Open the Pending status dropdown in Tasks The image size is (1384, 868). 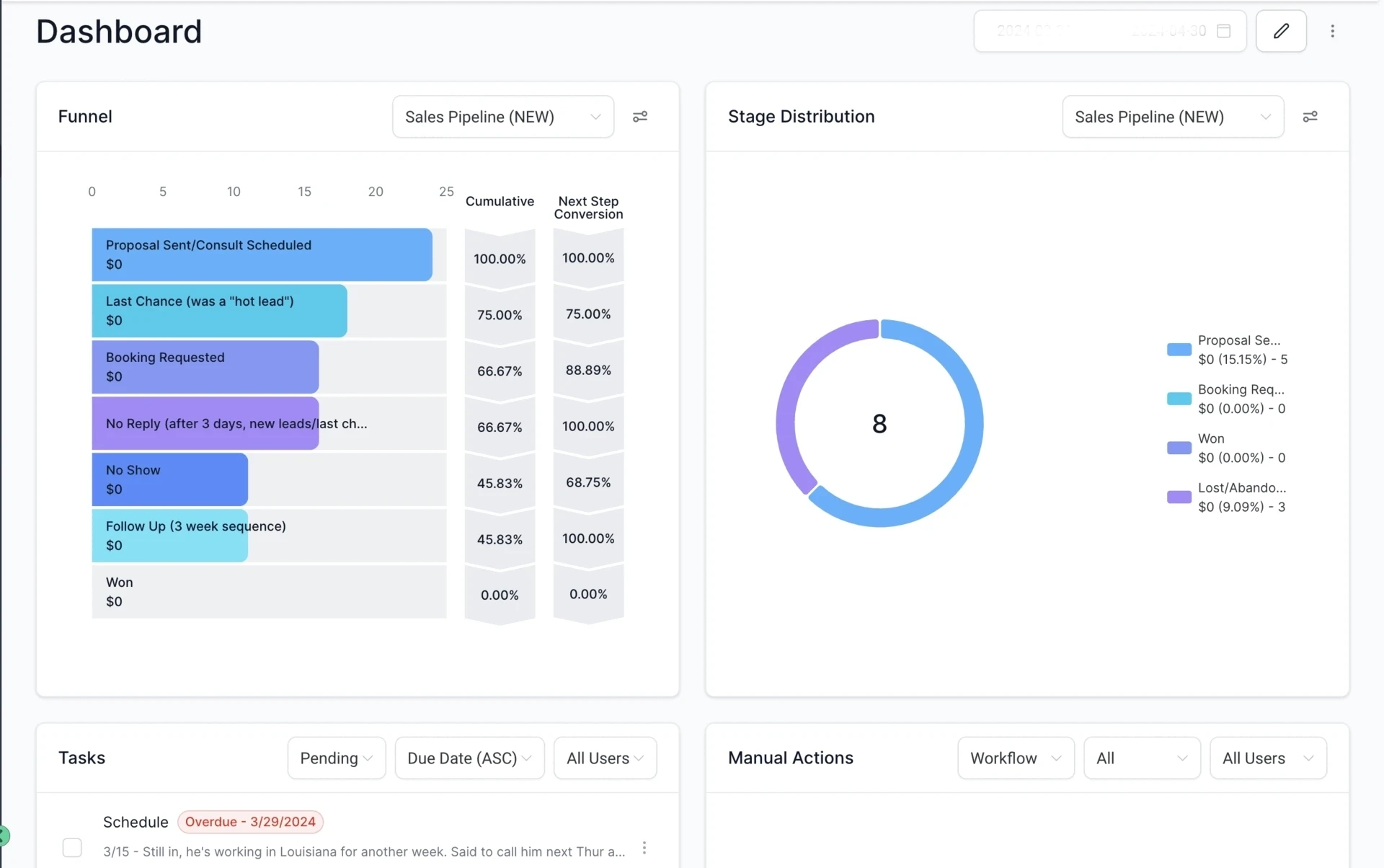(335, 758)
